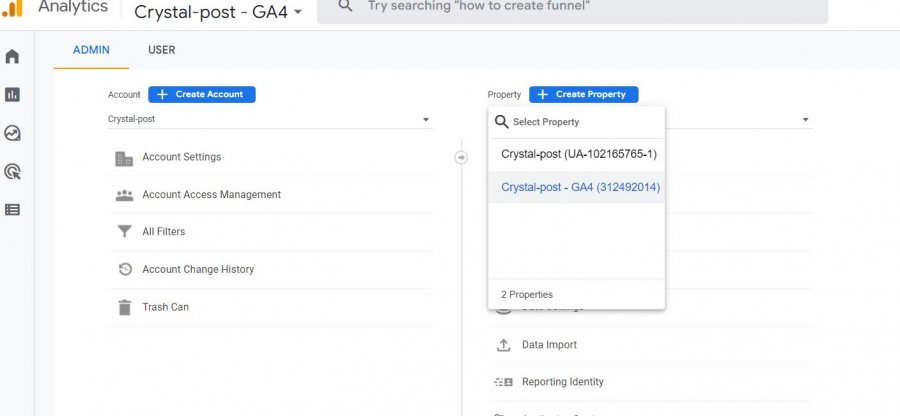Expand the Crystal-post account dropdown
Image resolution: width=900 pixels, height=416 pixels.
[x=270, y=119]
